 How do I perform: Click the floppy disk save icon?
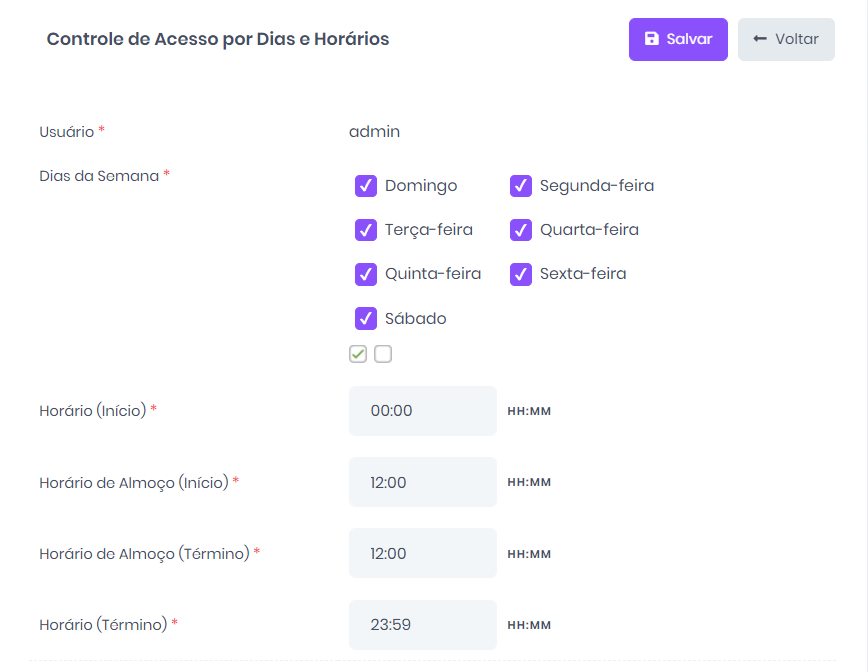coord(652,39)
